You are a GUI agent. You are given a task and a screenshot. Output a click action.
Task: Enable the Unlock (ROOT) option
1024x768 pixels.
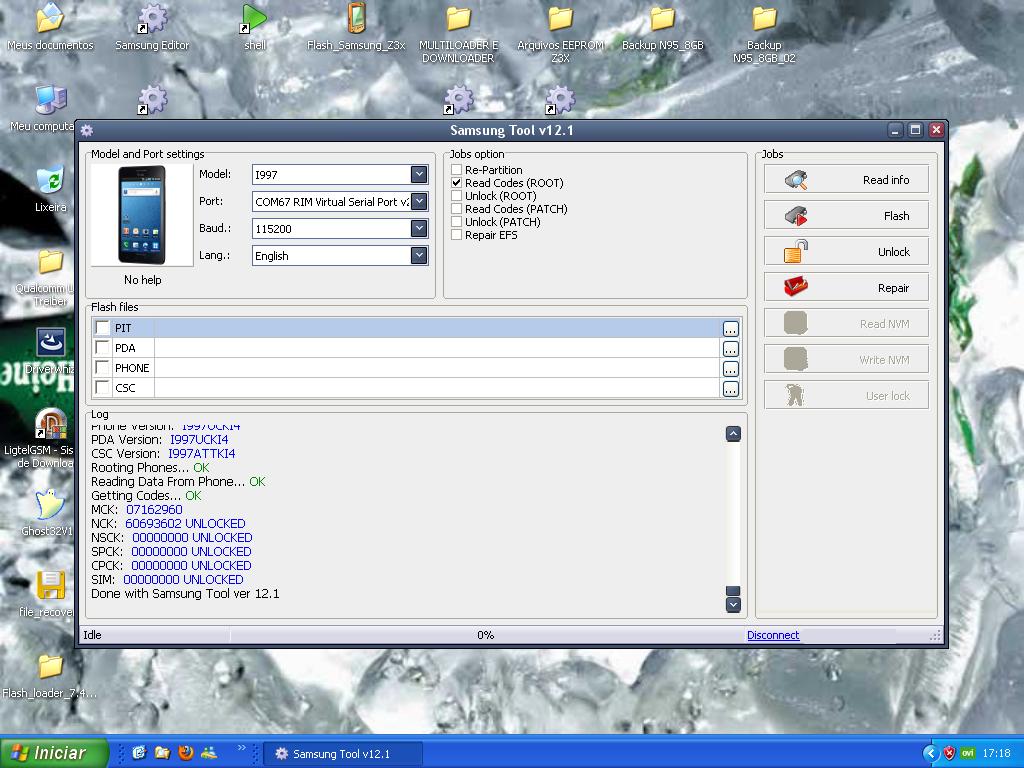point(456,196)
